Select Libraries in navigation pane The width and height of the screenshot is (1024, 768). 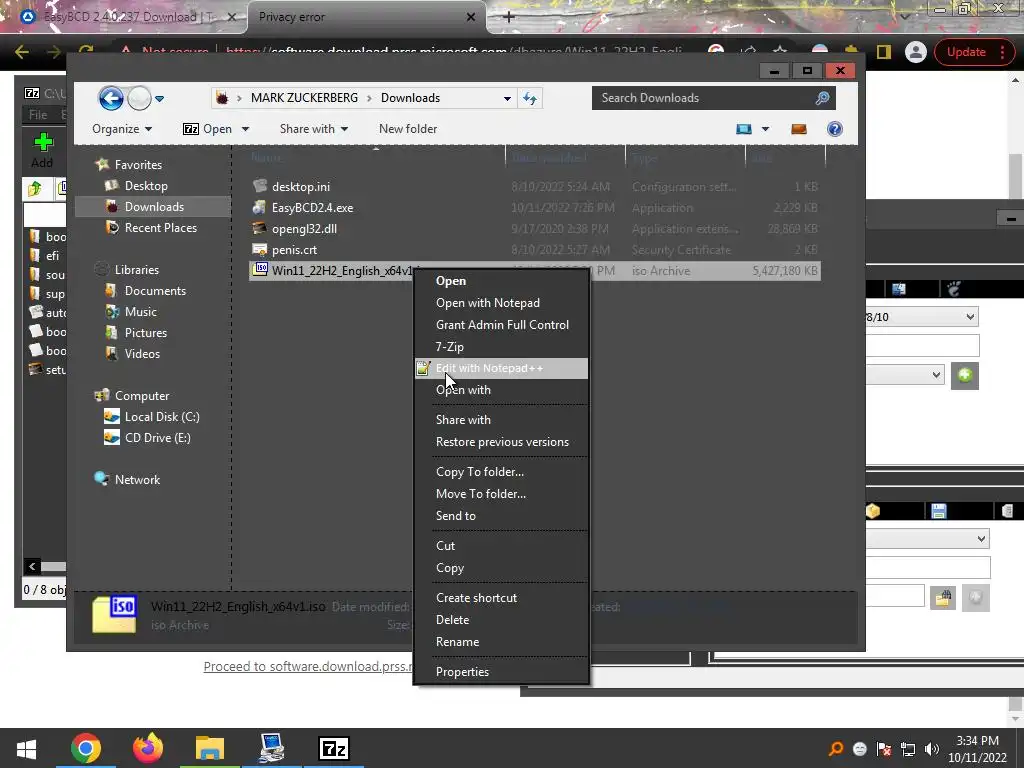136,269
